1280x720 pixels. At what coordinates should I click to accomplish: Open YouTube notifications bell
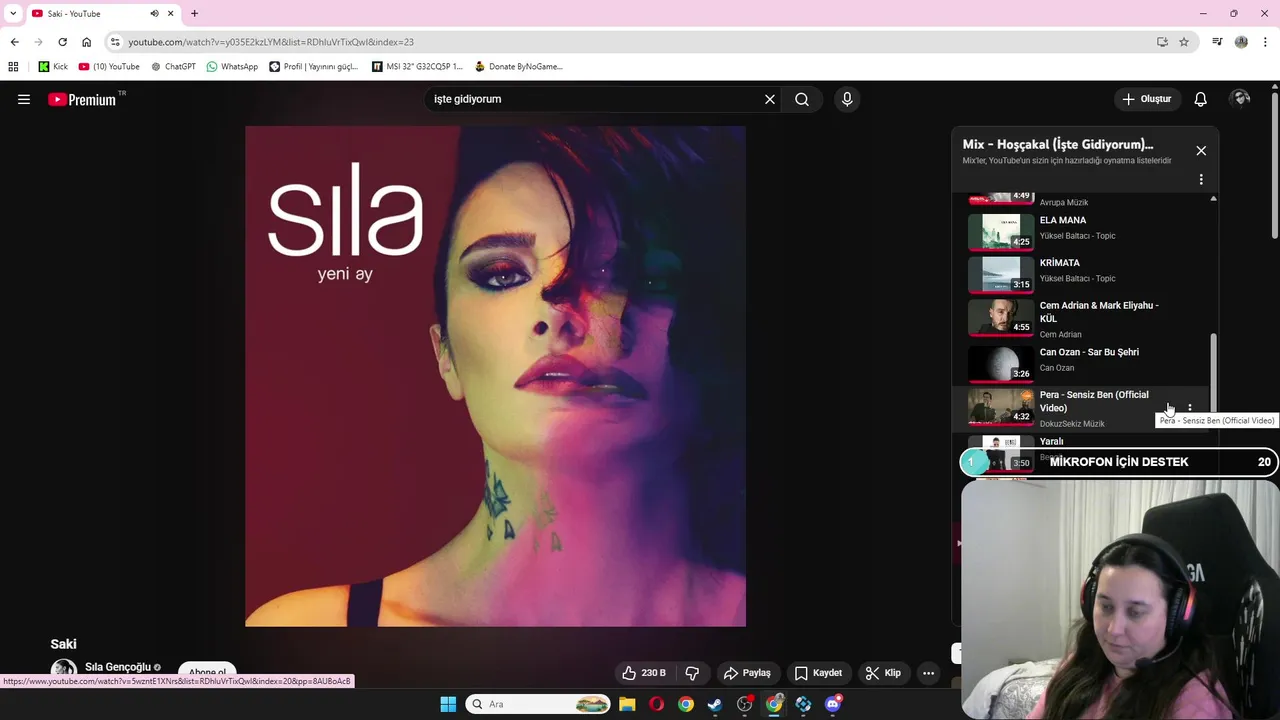[x=1201, y=99]
